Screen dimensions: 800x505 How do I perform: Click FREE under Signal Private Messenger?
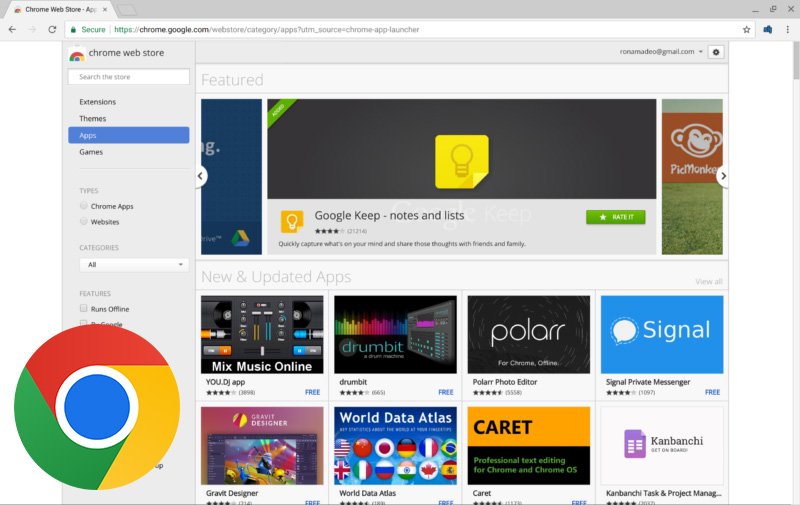pyautogui.click(x=712, y=392)
